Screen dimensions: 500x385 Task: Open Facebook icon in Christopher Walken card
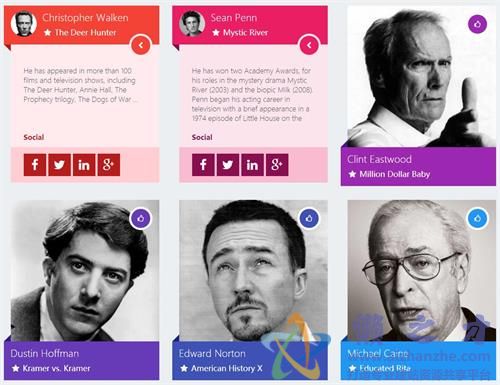click(35, 165)
